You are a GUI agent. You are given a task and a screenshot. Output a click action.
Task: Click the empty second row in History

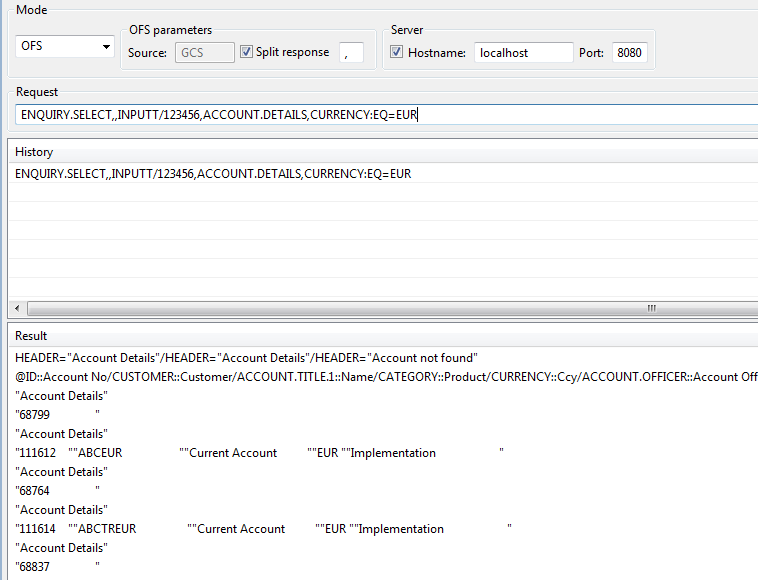click(x=380, y=193)
